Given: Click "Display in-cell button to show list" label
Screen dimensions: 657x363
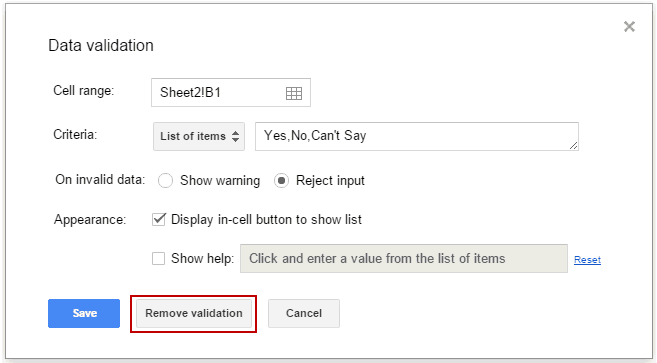Looking at the screenshot, I should 266,220.
